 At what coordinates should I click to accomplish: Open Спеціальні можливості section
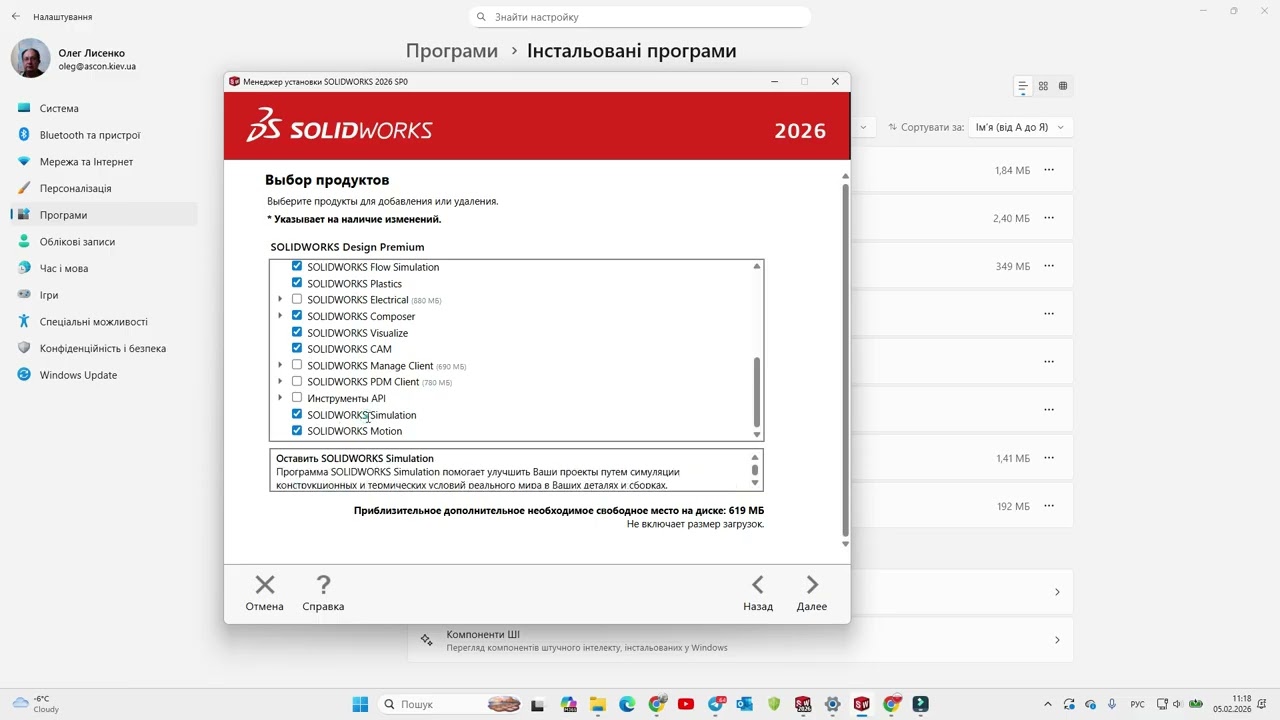pyautogui.click(x=103, y=321)
